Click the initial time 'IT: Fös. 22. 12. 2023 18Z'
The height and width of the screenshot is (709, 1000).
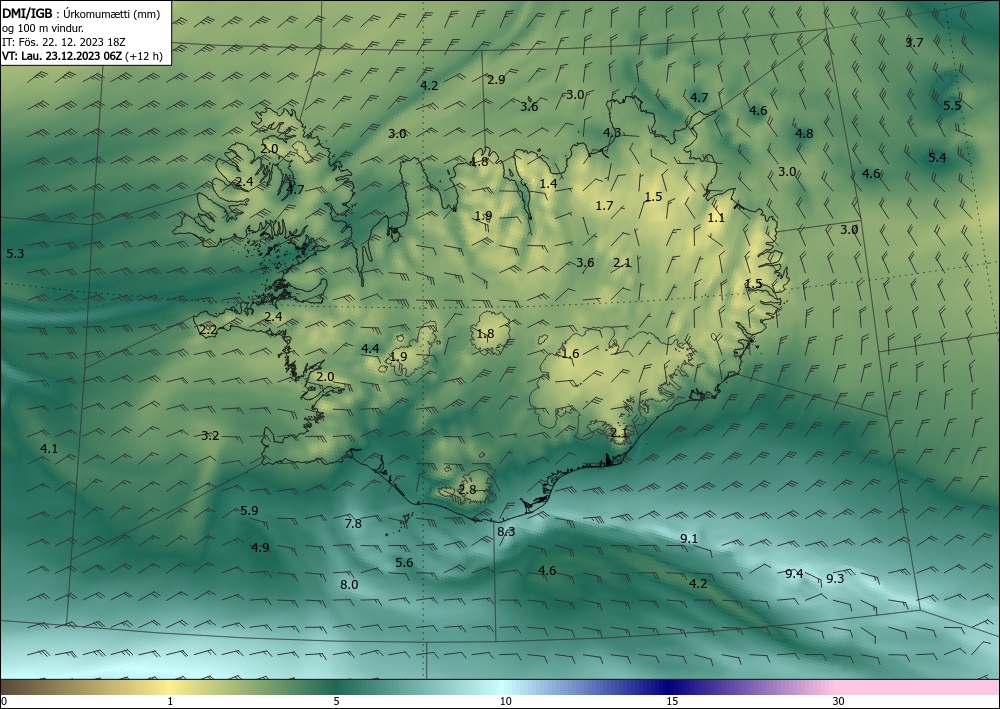[x=64, y=42]
